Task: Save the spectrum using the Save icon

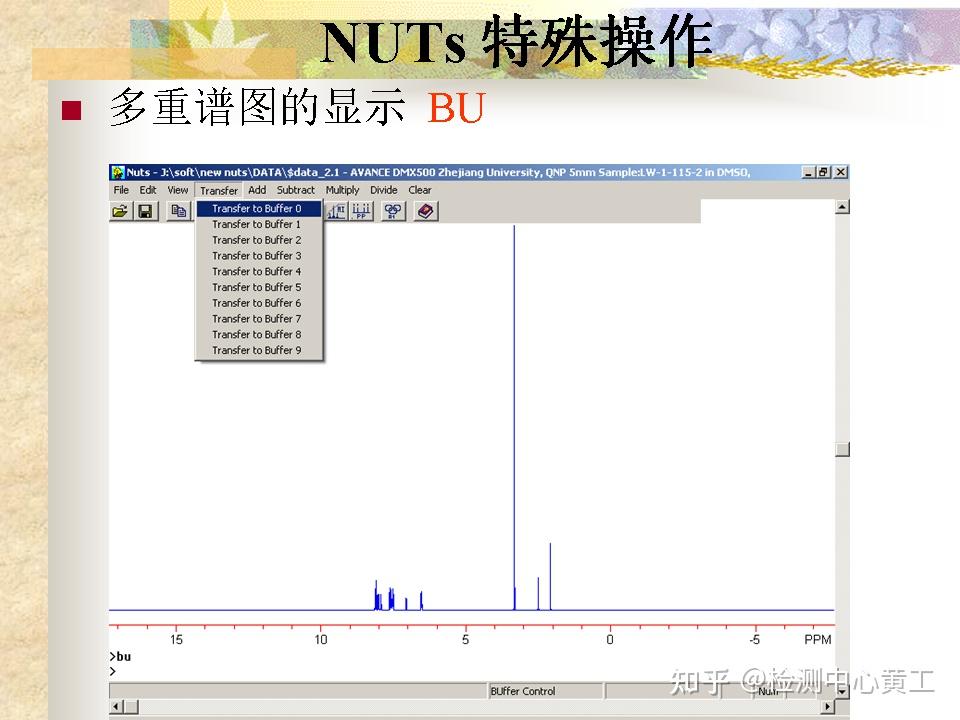Action: pos(146,210)
